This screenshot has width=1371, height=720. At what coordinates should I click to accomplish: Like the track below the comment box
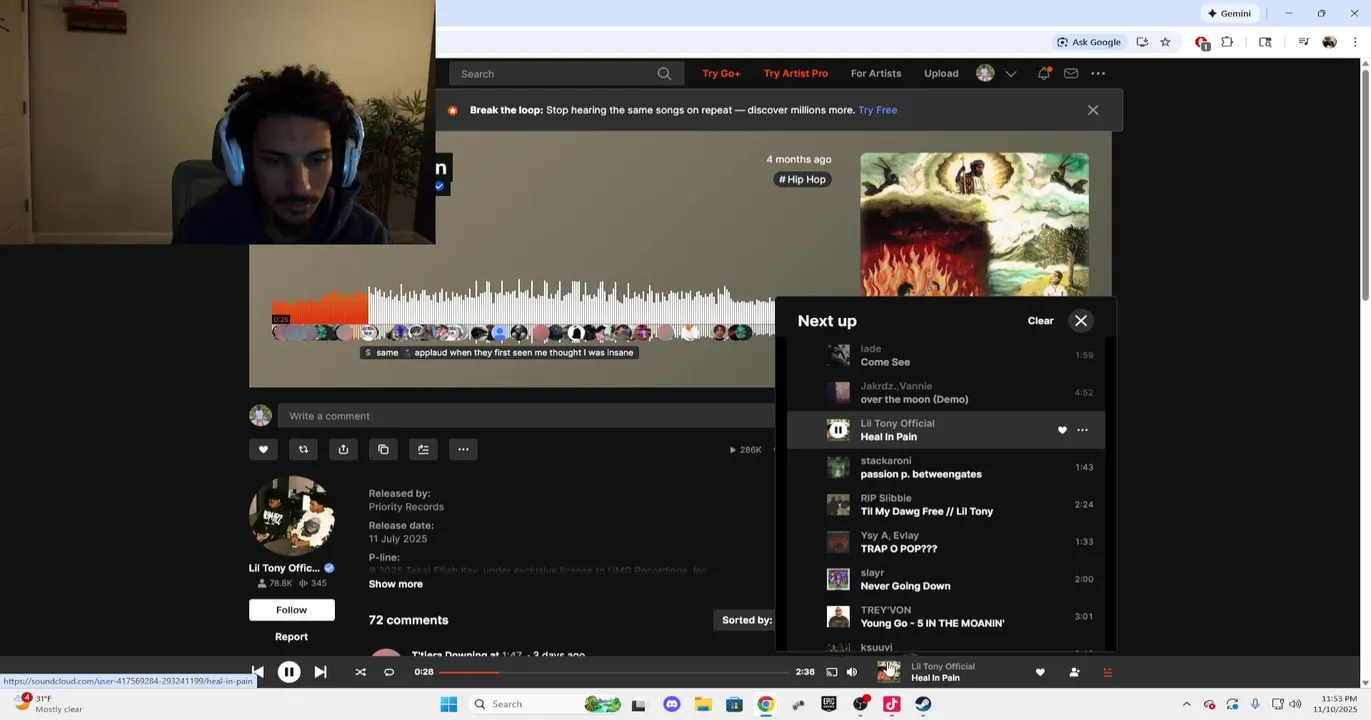[263, 449]
